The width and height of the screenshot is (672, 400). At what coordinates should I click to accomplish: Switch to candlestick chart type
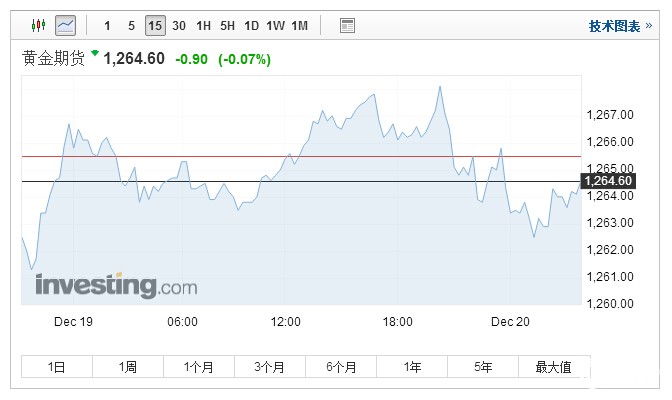pyautogui.click(x=39, y=25)
